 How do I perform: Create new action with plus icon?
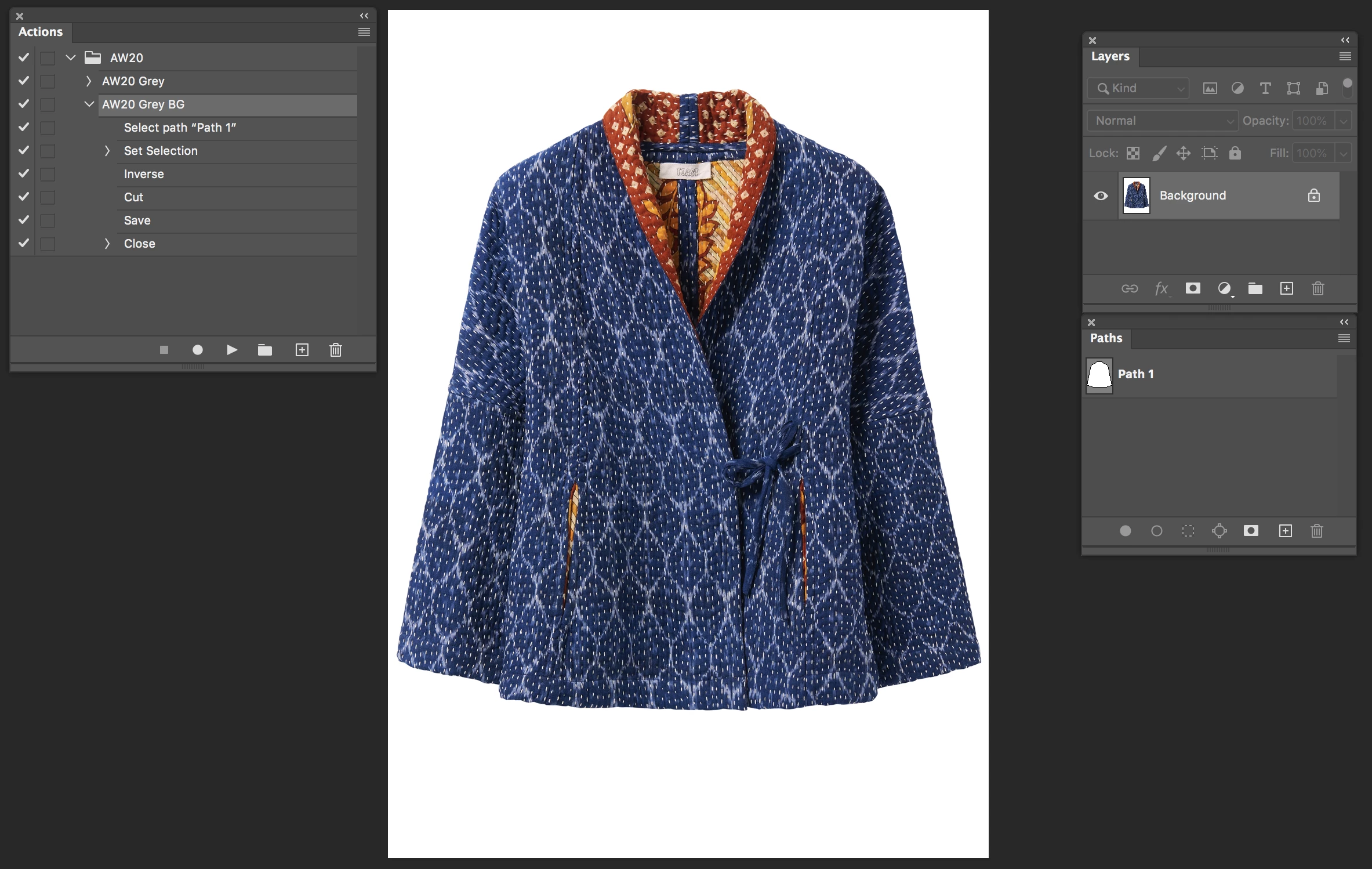click(302, 350)
